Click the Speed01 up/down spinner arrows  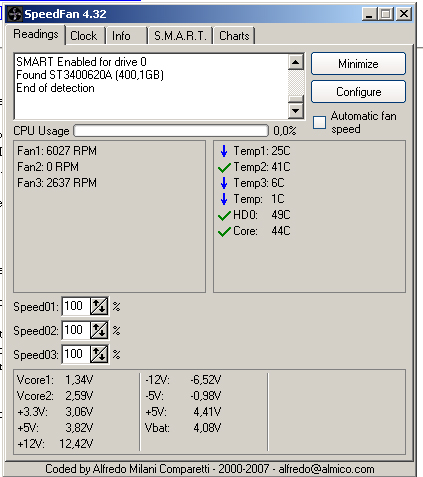click(99, 306)
